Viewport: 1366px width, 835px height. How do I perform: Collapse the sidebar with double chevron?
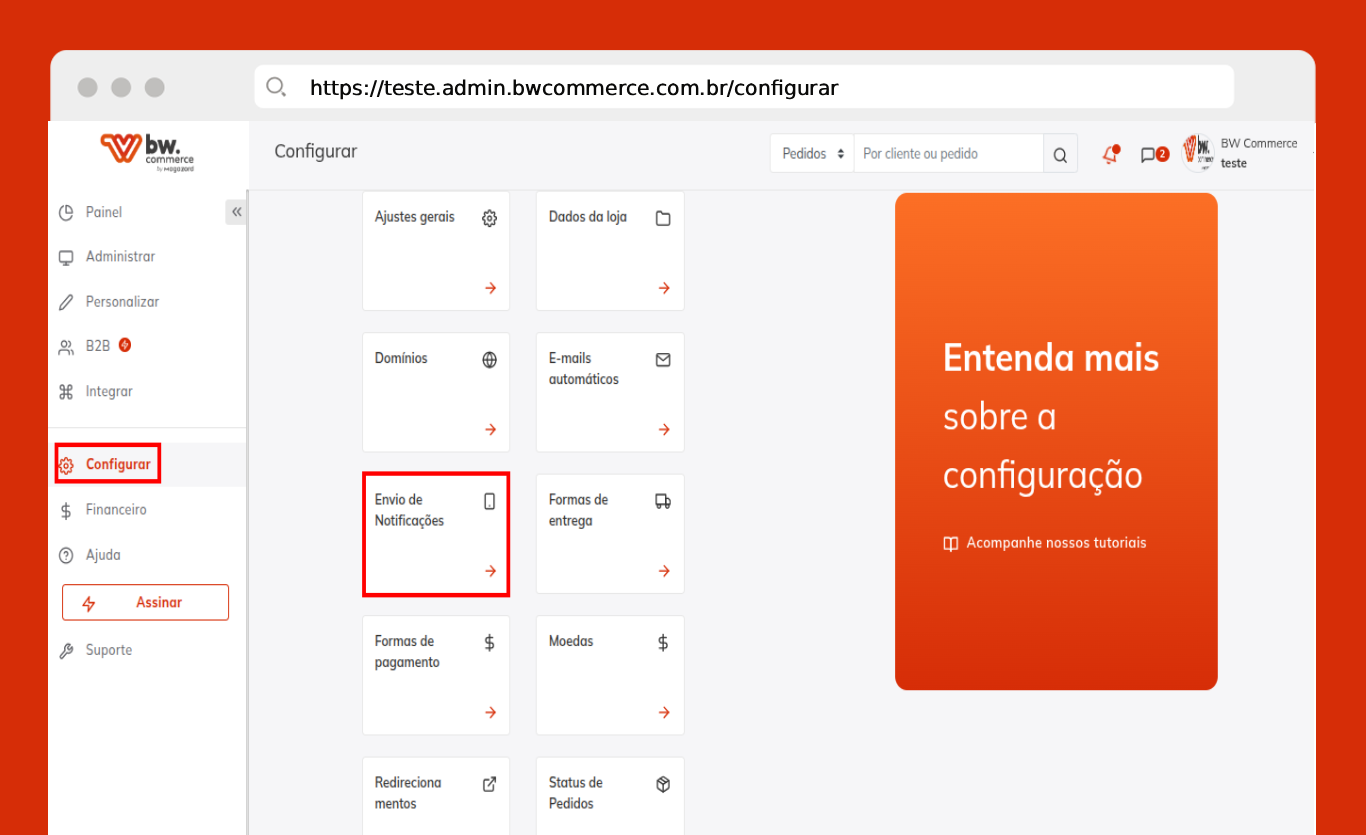(x=236, y=212)
